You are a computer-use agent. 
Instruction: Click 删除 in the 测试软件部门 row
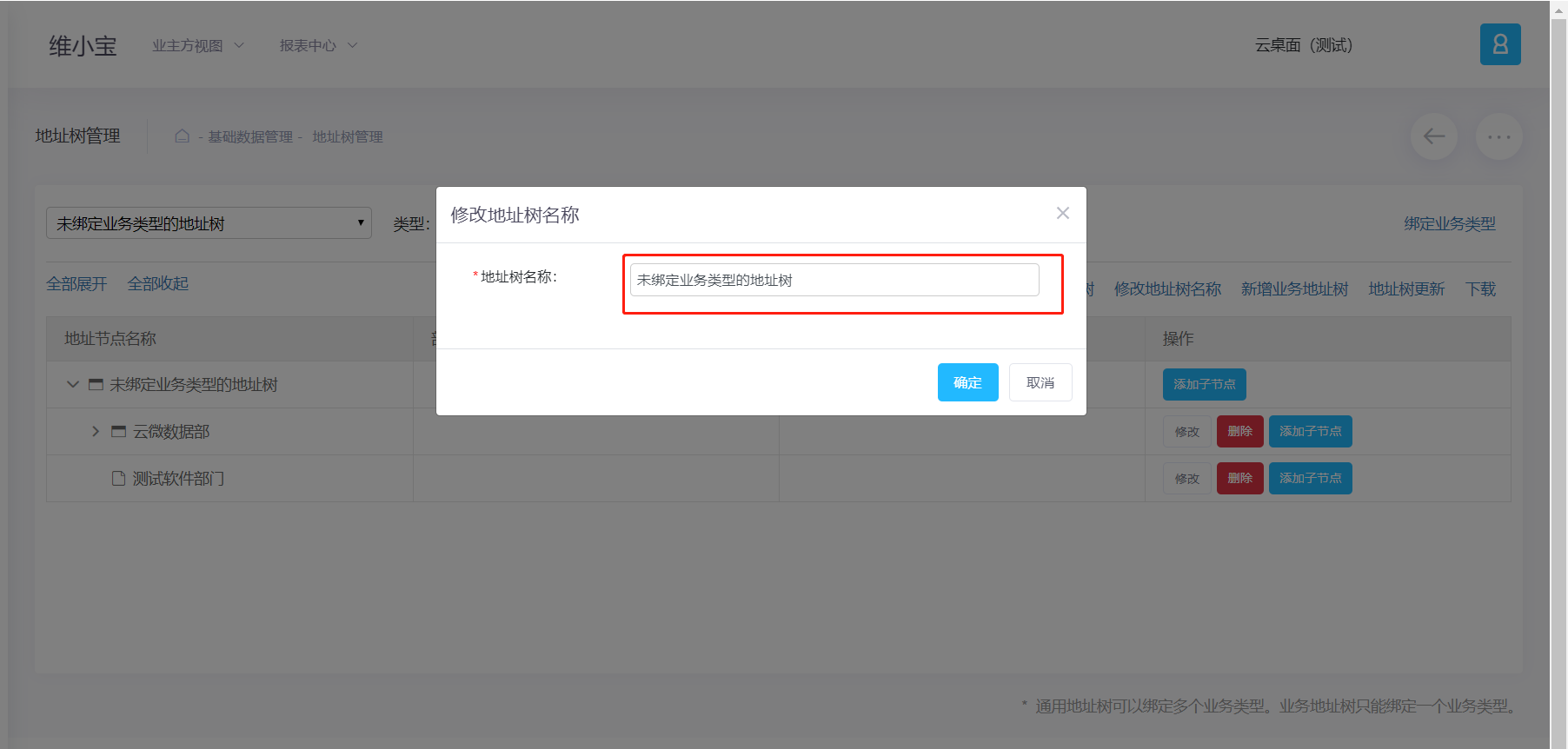tap(1240, 478)
